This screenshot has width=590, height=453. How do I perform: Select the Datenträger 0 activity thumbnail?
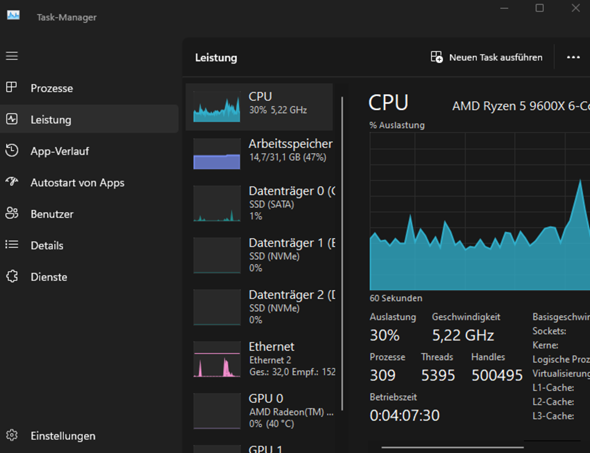click(217, 203)
